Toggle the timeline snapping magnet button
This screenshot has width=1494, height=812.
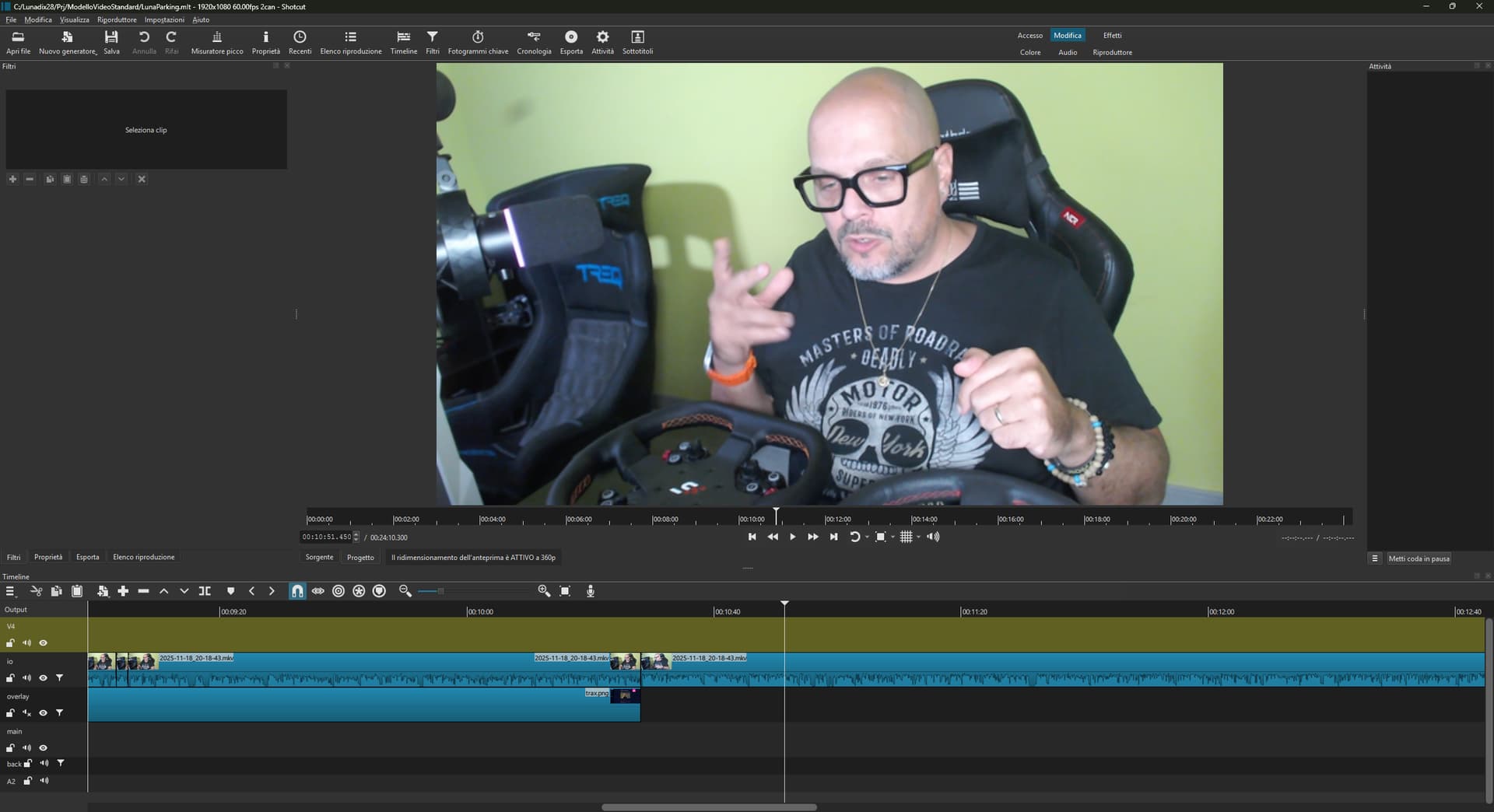point(297,591)
